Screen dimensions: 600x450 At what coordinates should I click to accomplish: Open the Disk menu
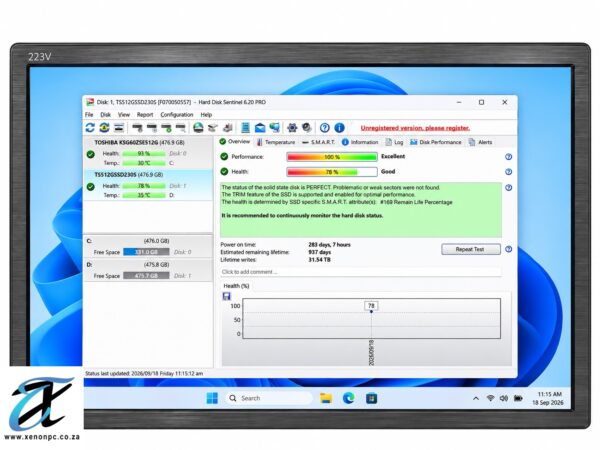click(x=106, y=114)
